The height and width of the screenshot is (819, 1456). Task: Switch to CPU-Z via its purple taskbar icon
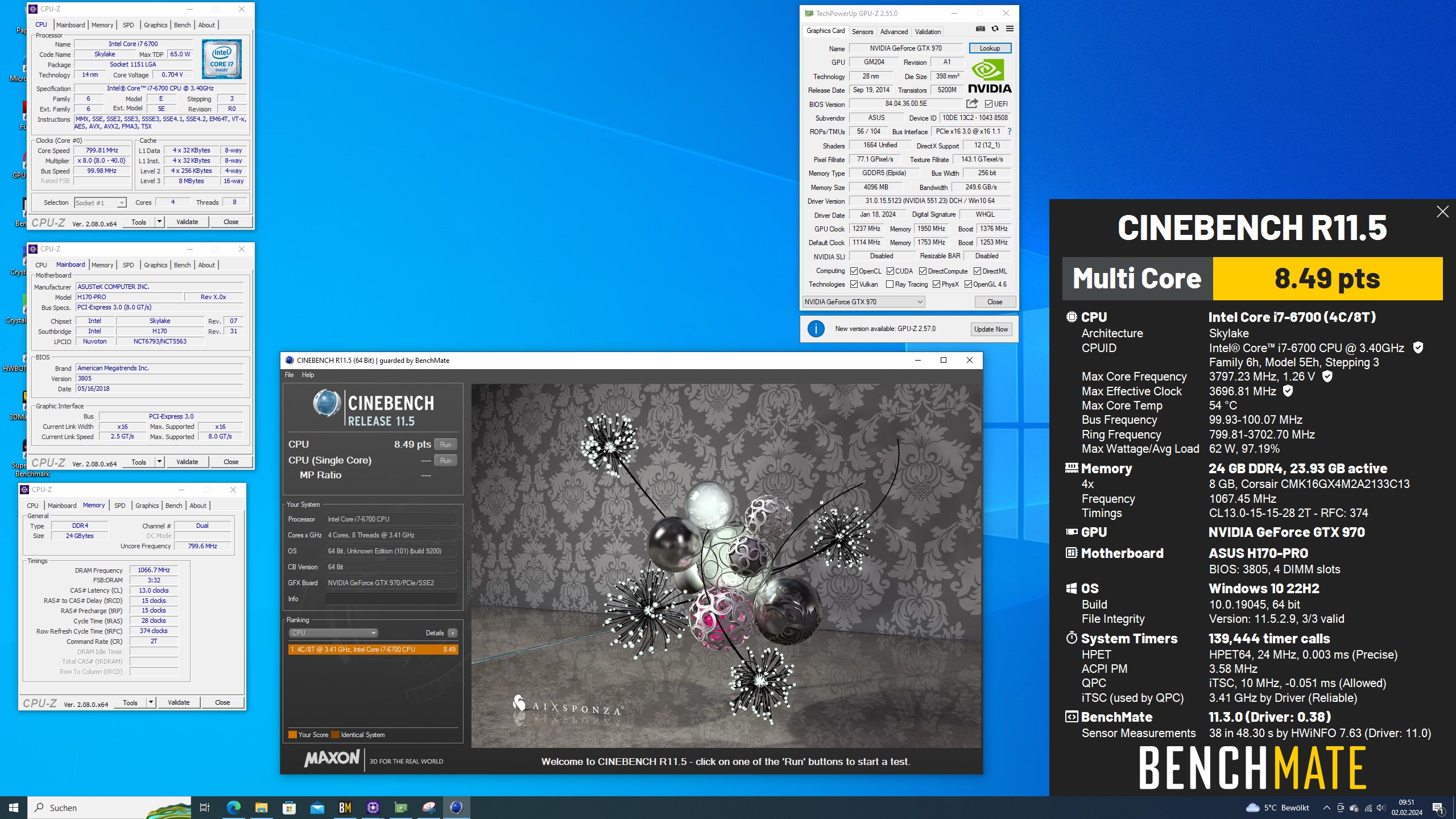[x=373, y=808]
